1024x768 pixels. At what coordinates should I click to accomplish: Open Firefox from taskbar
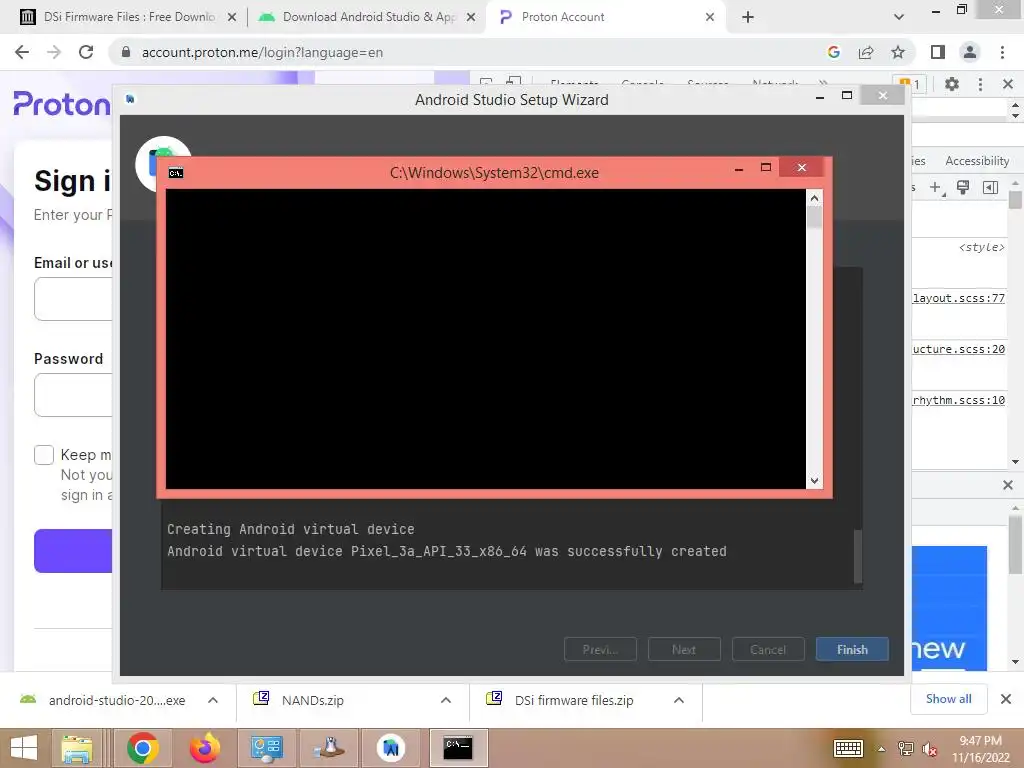(204, 748)
